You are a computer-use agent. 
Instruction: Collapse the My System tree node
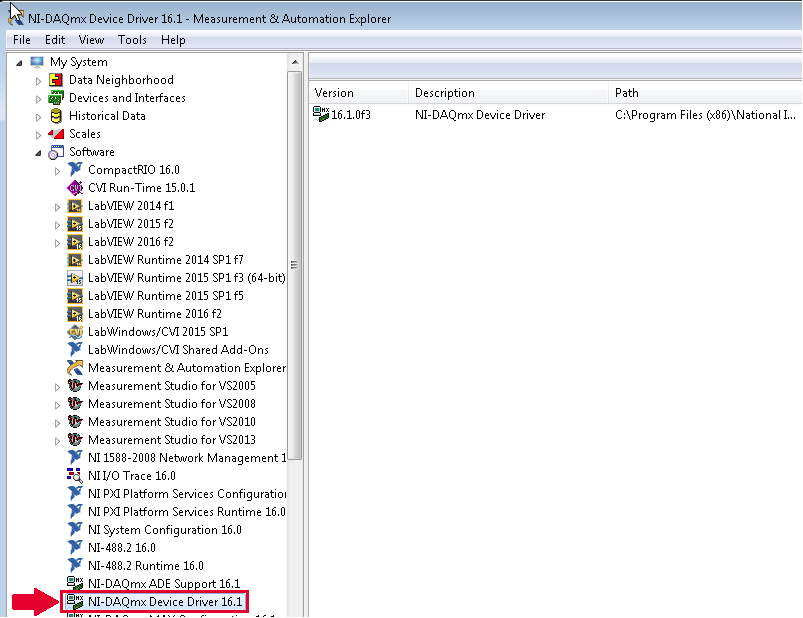coord(19,63)
